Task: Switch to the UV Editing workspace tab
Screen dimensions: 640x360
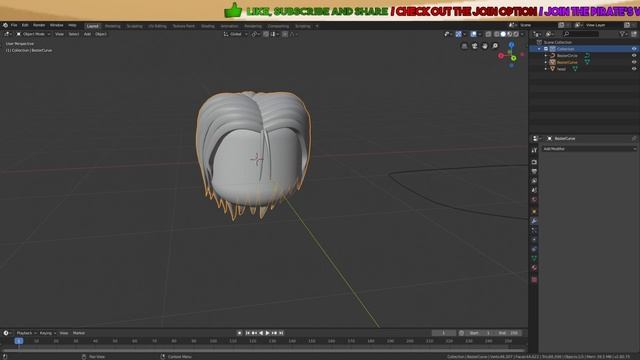Action: pyautogui.click(x=158, y=26)
